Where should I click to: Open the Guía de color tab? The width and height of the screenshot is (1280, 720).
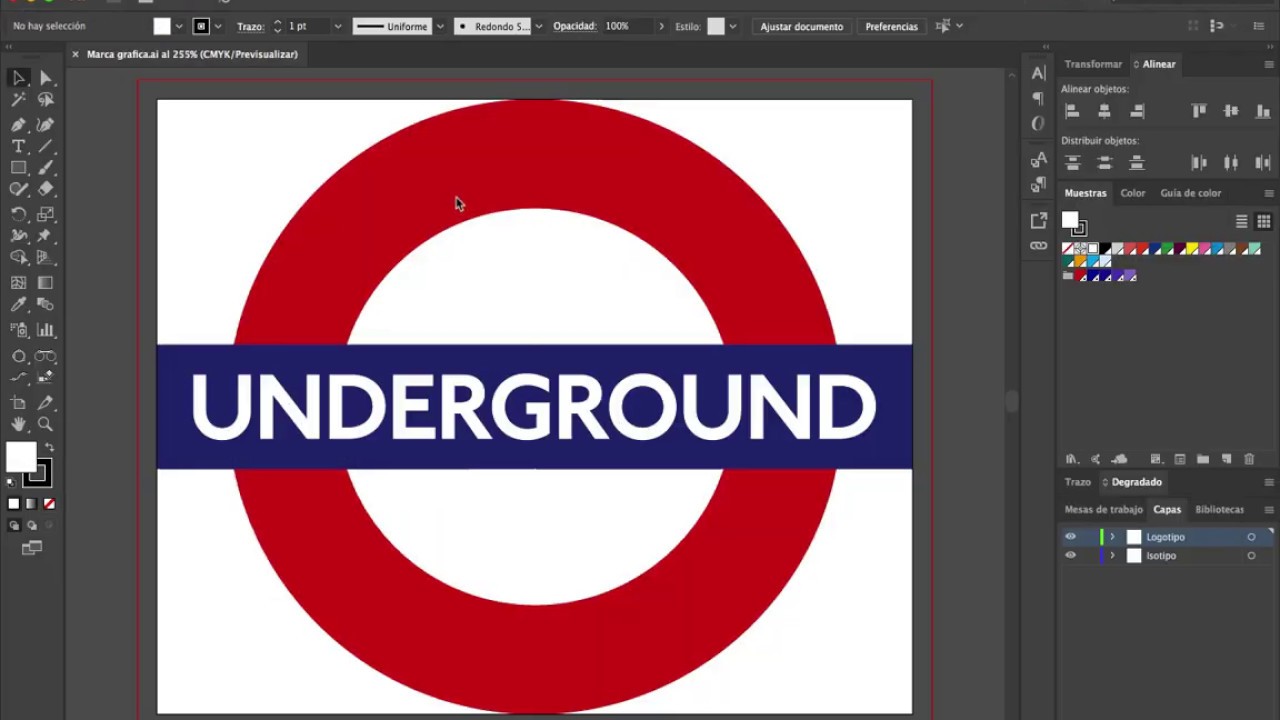(1190, 193)
